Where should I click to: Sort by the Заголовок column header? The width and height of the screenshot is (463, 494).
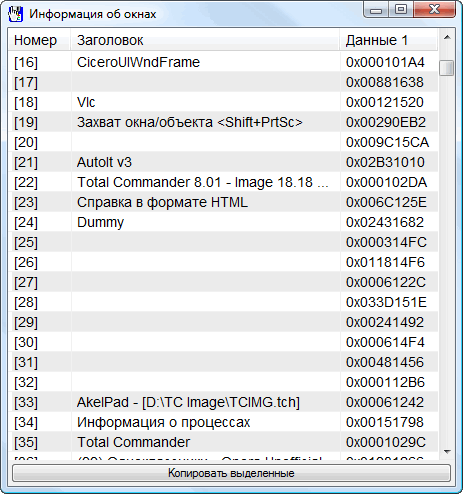click(x=205, y=40)
